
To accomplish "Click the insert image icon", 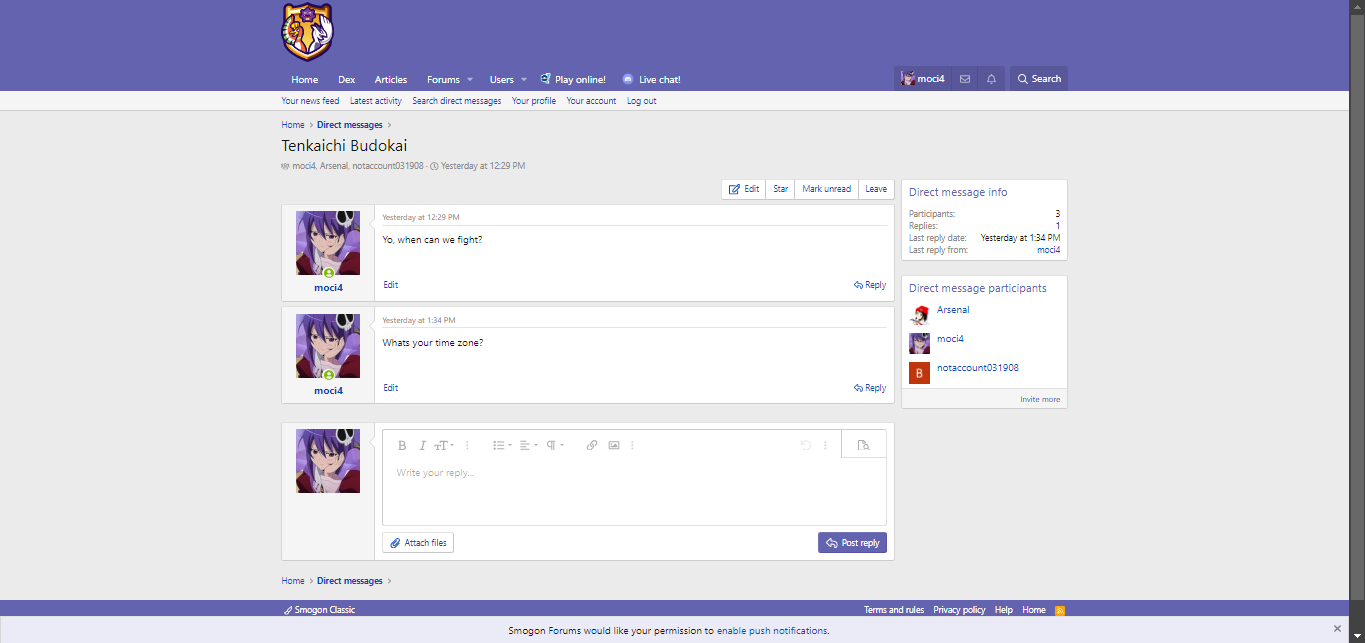I will pyautogui.click(x=614, y=445).
